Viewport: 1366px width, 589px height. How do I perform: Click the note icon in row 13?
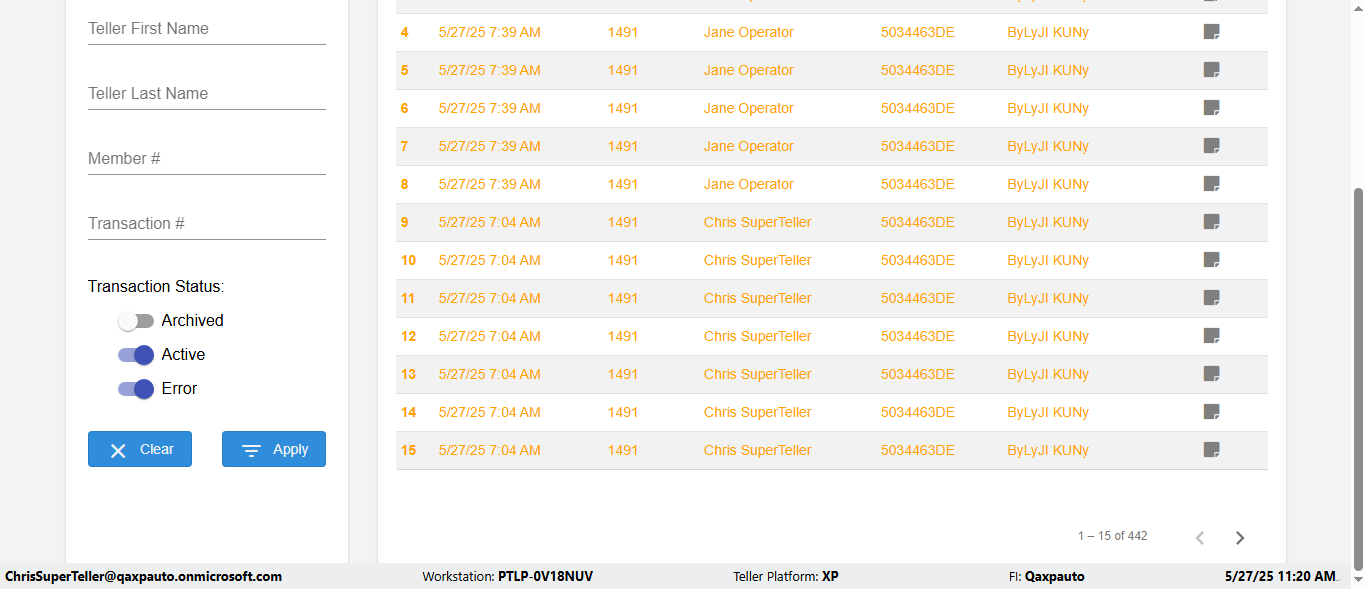pyautogui.click(x=1211, y=374)
